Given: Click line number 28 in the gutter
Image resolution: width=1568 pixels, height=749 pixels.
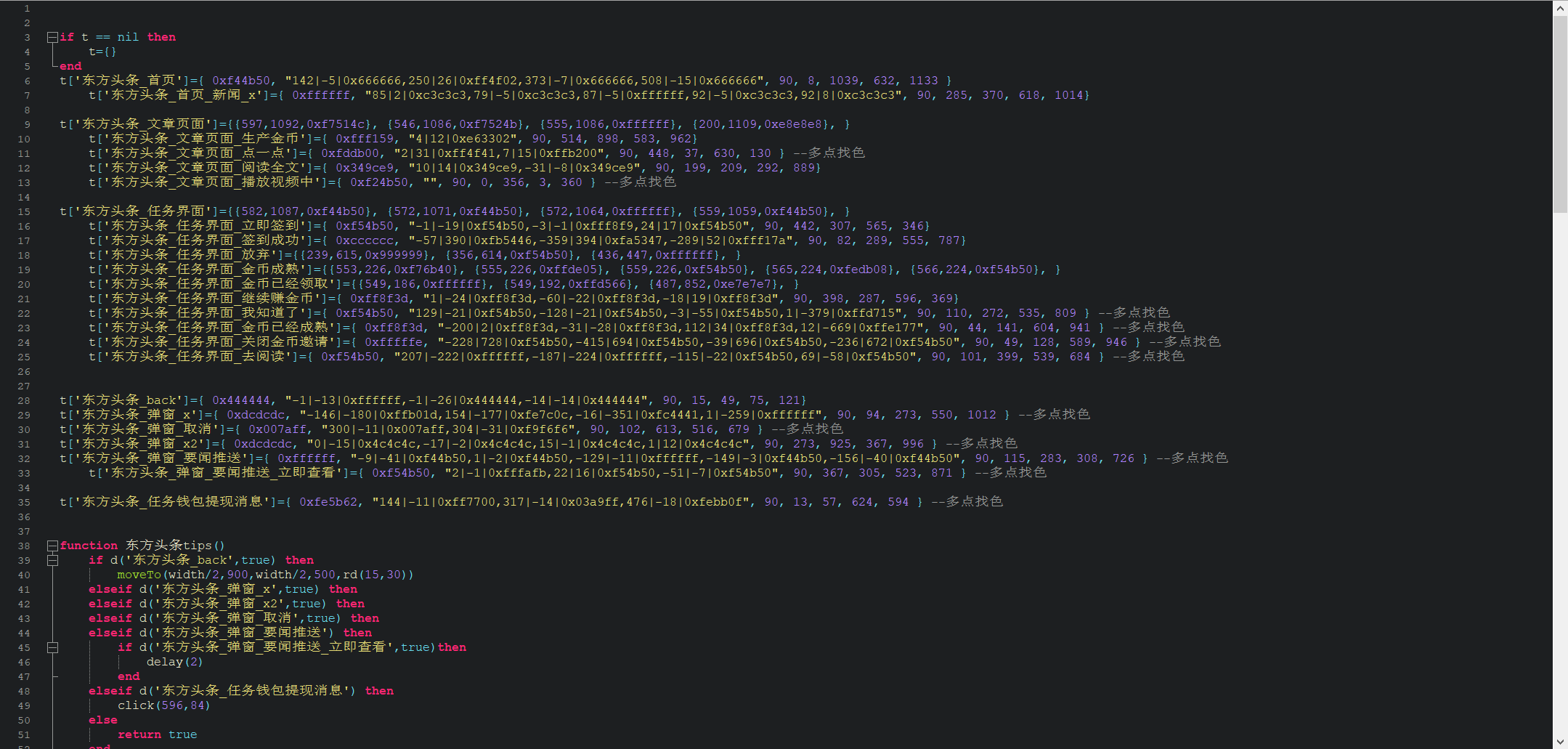Looking at the screenshot, I should click(x=24, y=400).
